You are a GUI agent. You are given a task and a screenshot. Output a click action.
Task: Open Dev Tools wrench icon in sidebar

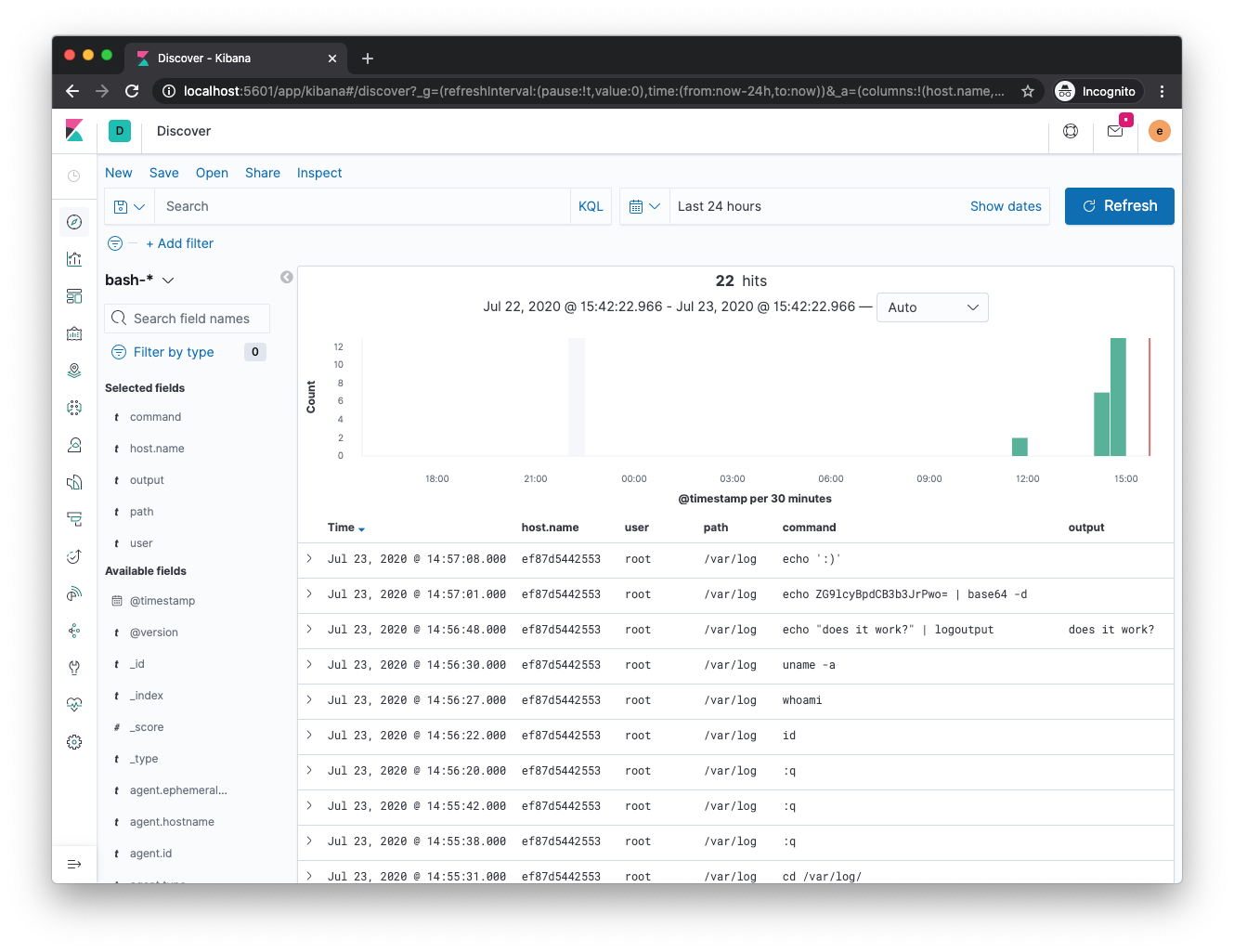click(74, 668)
